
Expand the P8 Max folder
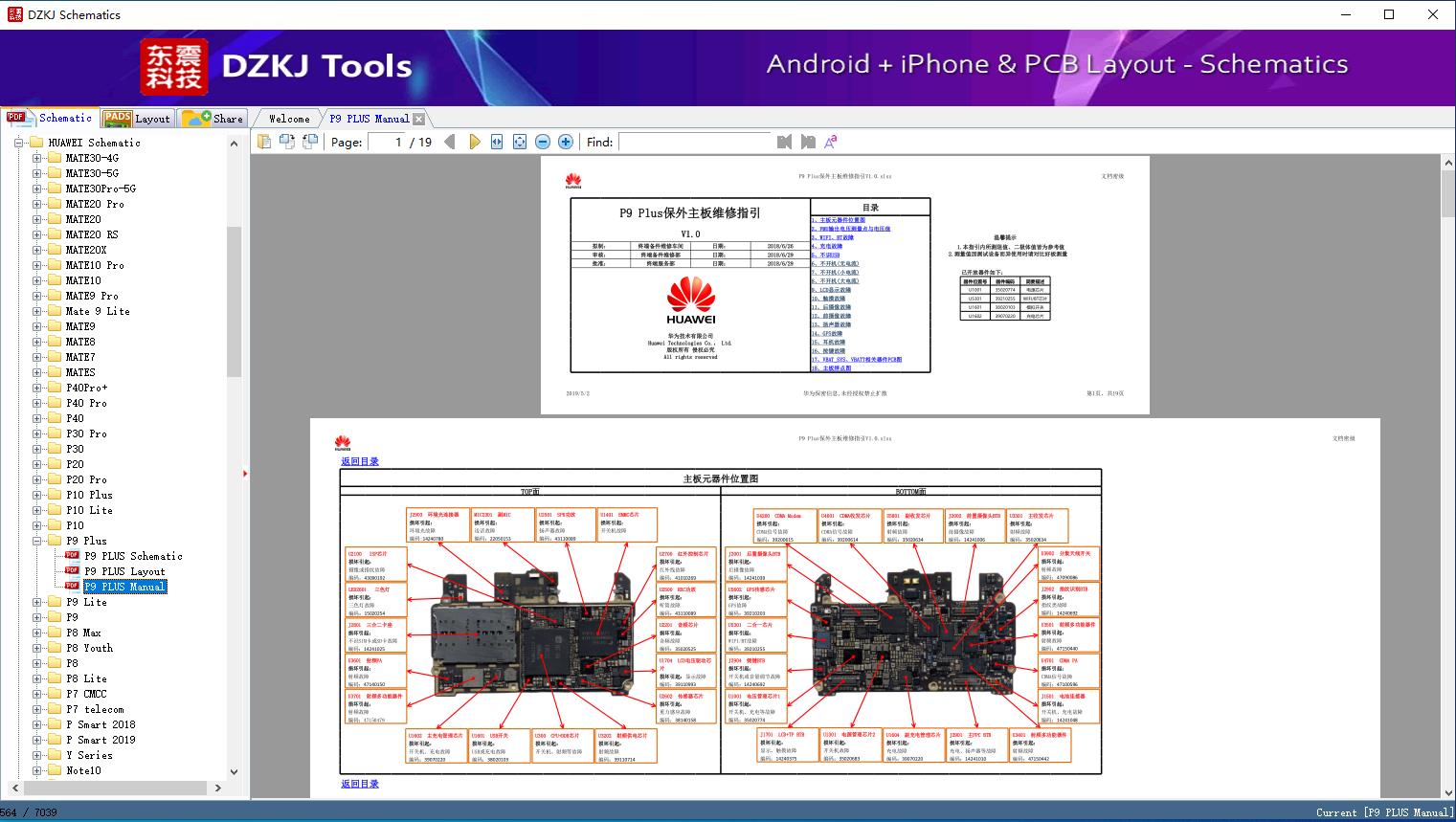coord(36,633)
